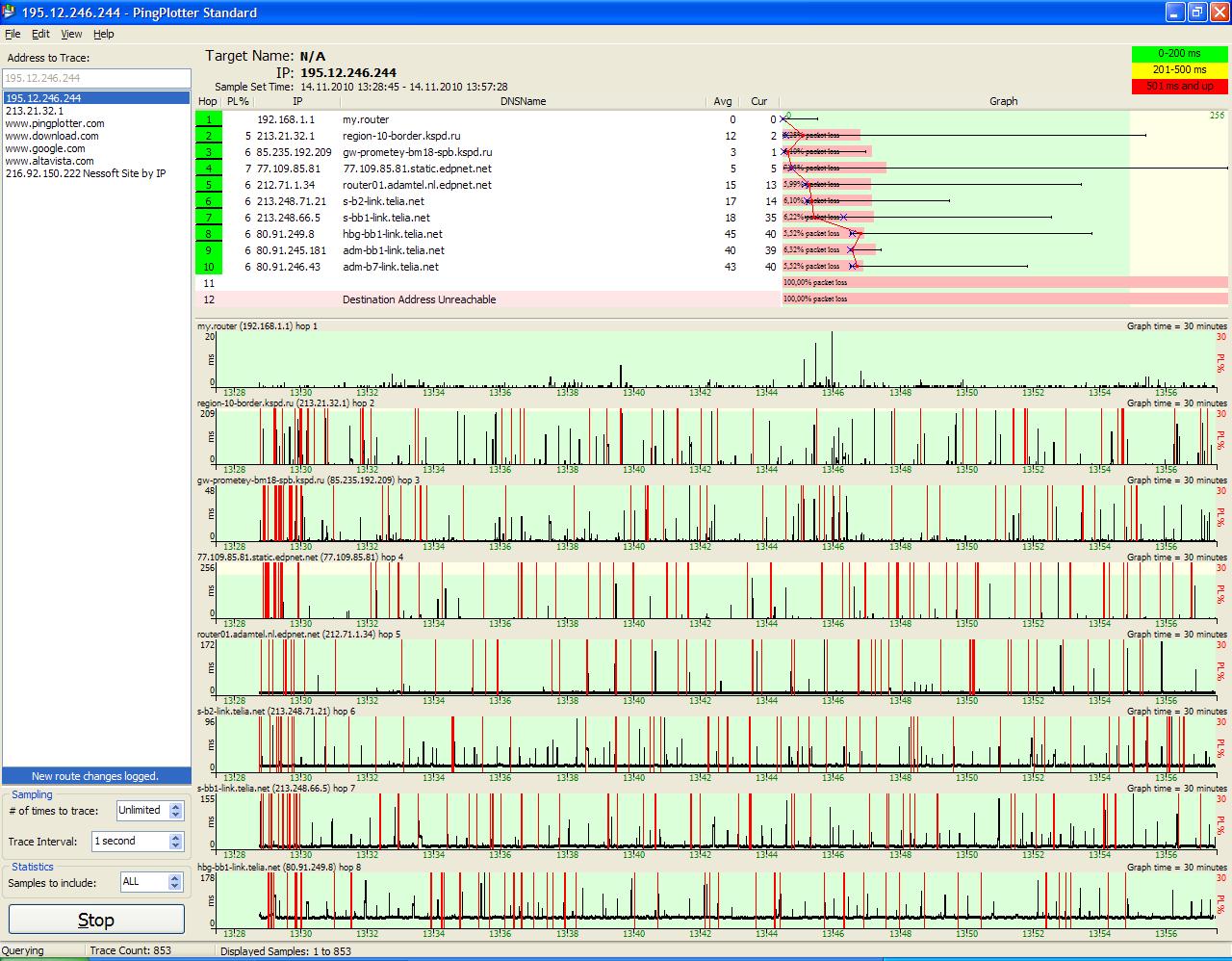Open the Edit menu
The width and height of the screenshot is (1232, 961).
coord(40,34)
